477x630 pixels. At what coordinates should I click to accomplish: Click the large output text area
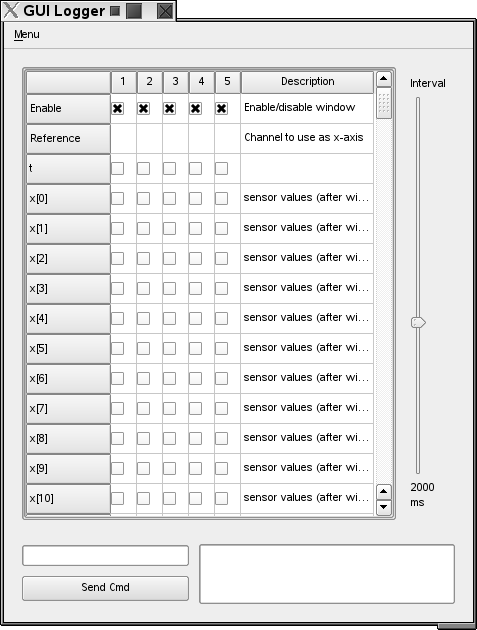(327, 574)
